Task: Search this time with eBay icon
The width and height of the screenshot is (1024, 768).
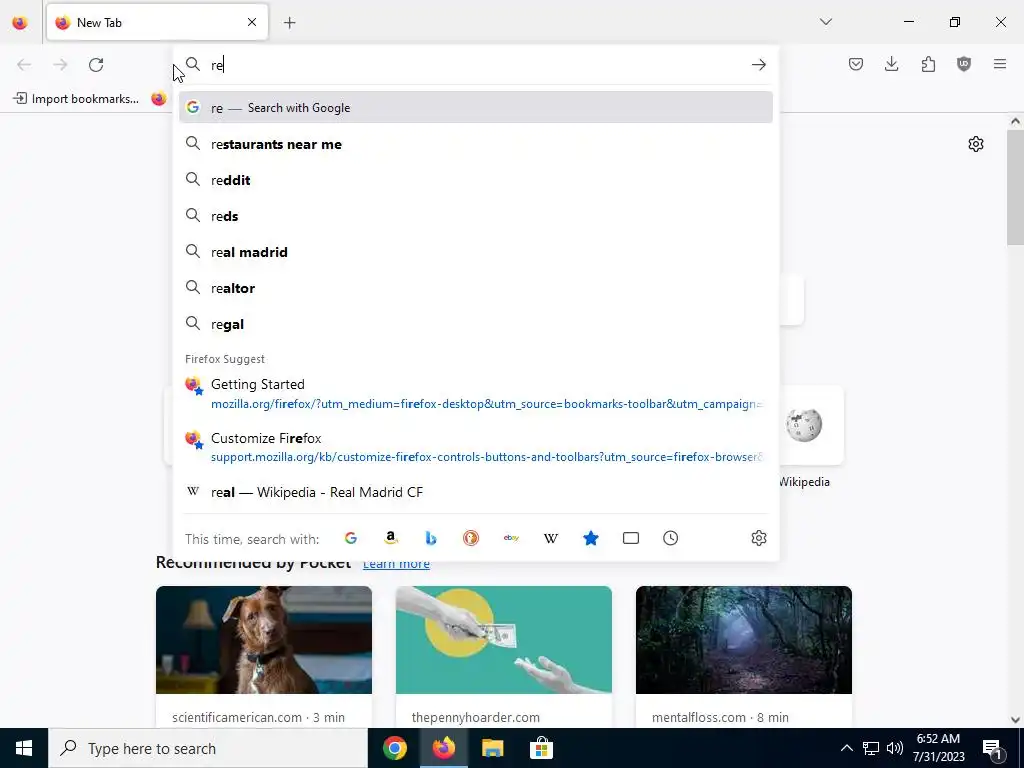Action: [x=511, y=538]
